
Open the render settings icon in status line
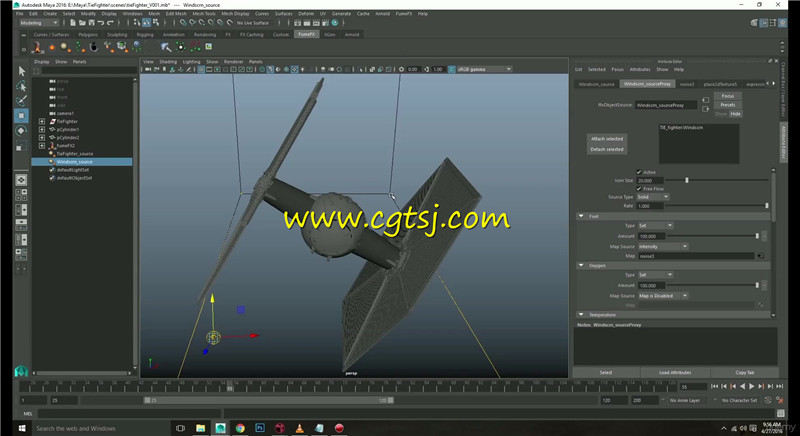[326, 23]
